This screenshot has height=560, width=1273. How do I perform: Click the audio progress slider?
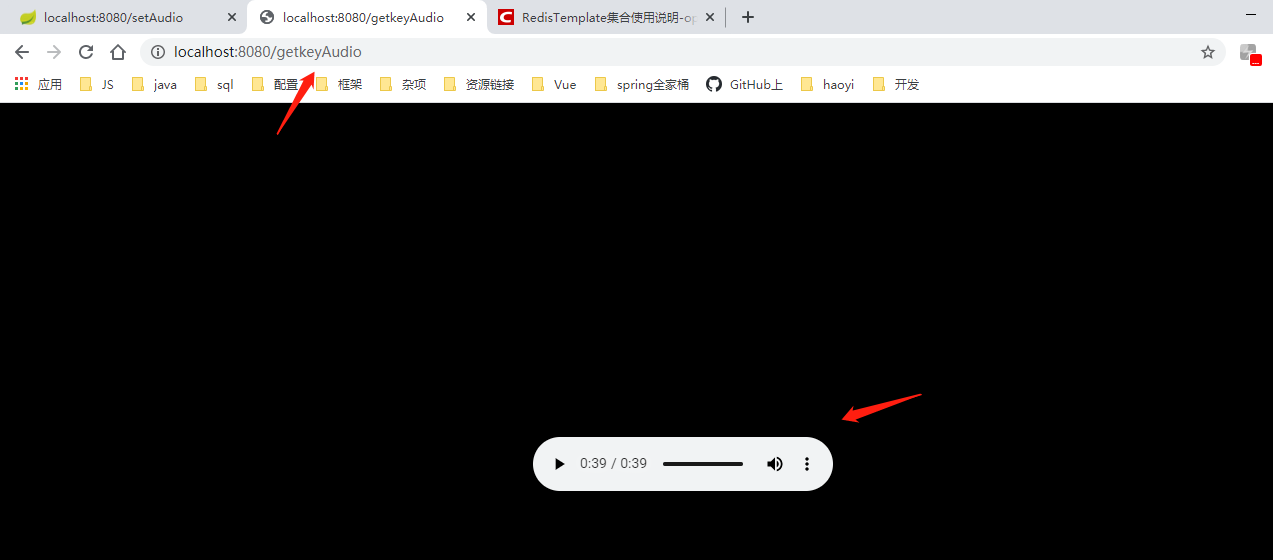[703, 464]
